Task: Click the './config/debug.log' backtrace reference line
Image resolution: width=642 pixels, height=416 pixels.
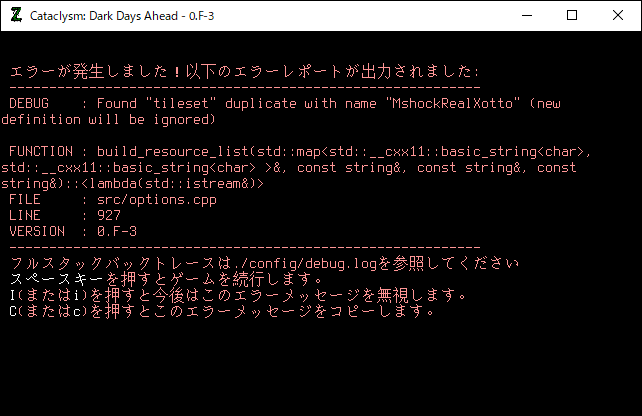Action: (264, 263)
